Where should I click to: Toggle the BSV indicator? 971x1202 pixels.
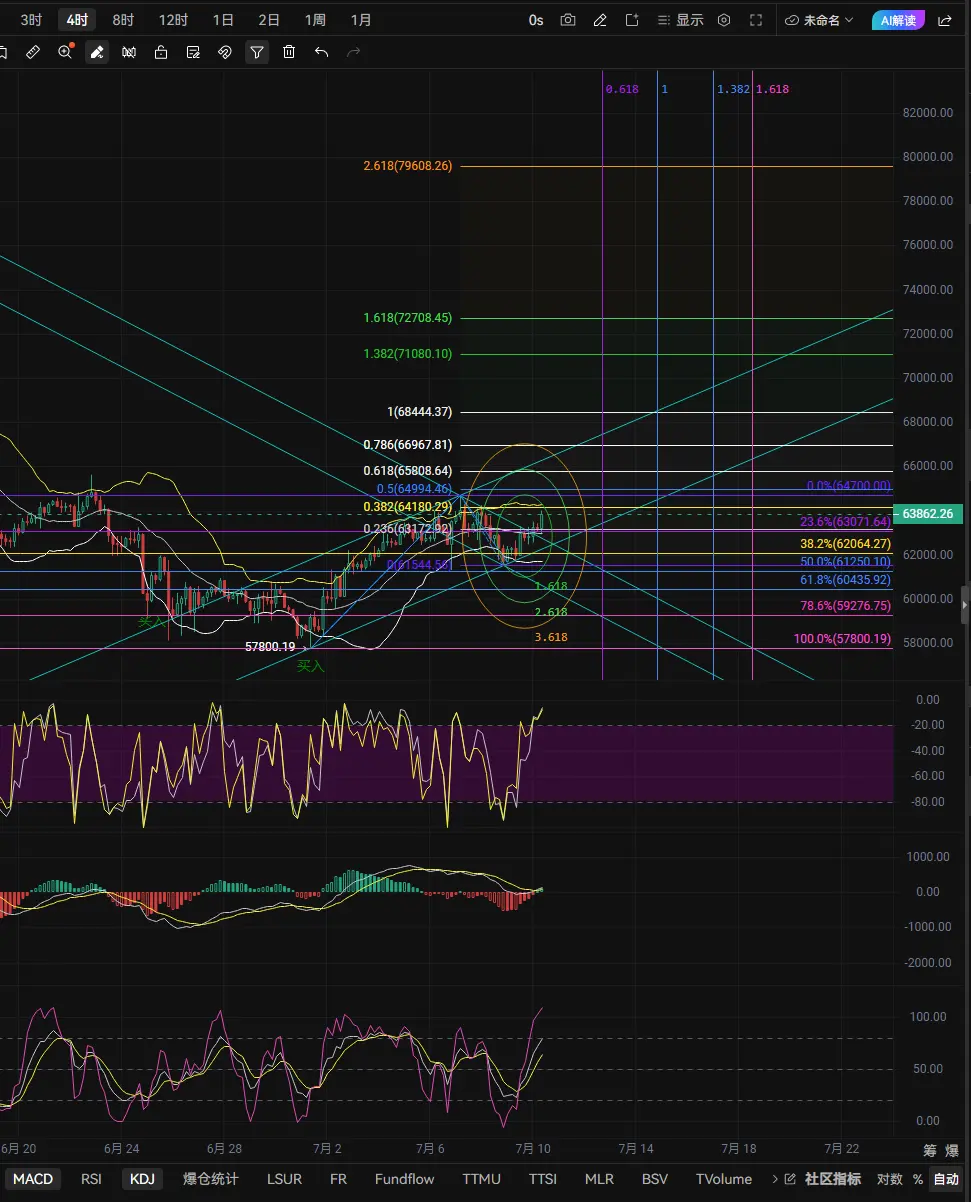(655, 1179)
